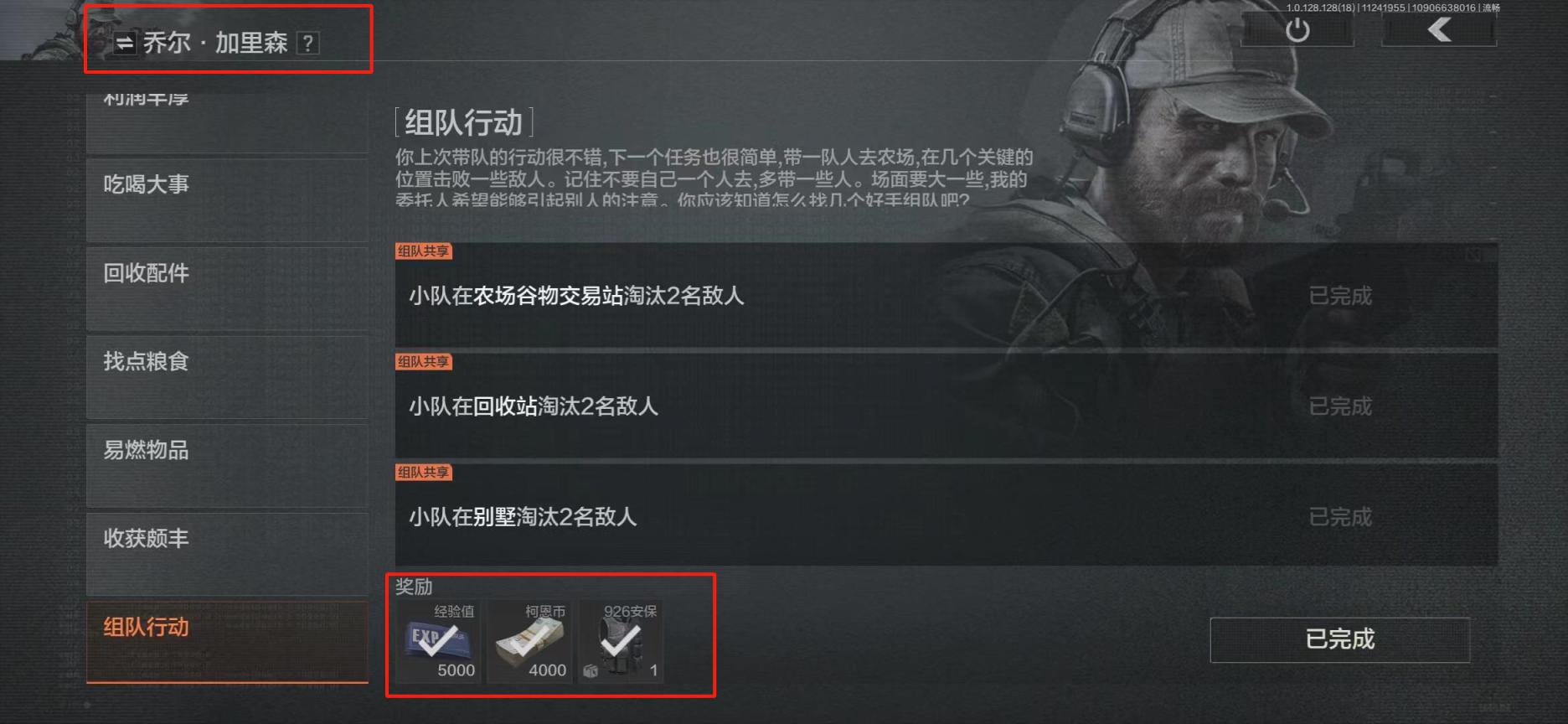The height and width of the screenshot is (724, 1568).
Task: Open the 易燃物品 quest entry
Action: [227, 465]
